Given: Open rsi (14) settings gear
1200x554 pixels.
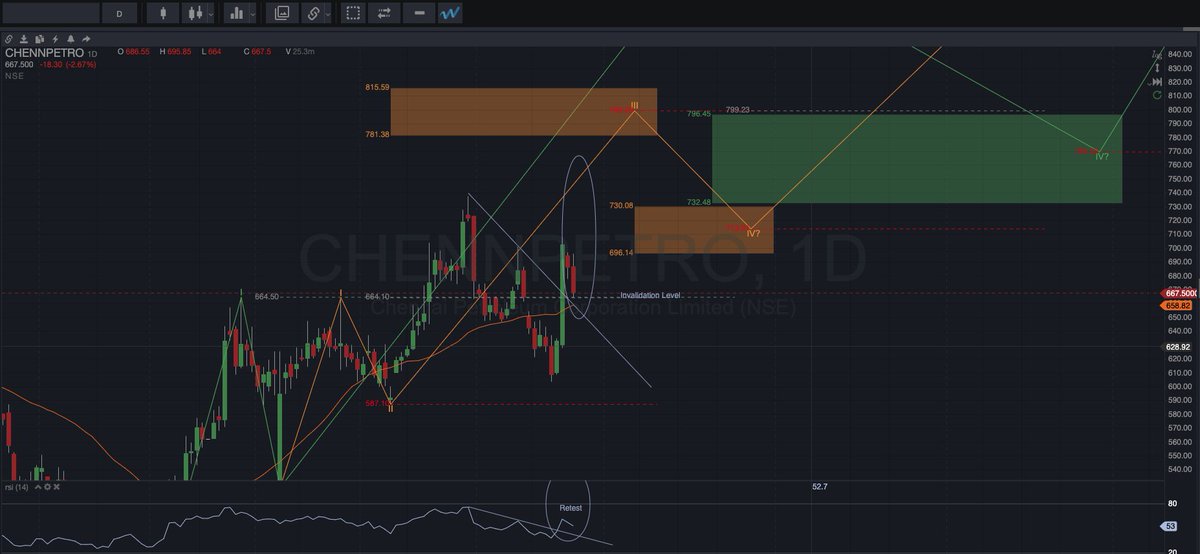Looking at the screenshot, I should 46,487.
